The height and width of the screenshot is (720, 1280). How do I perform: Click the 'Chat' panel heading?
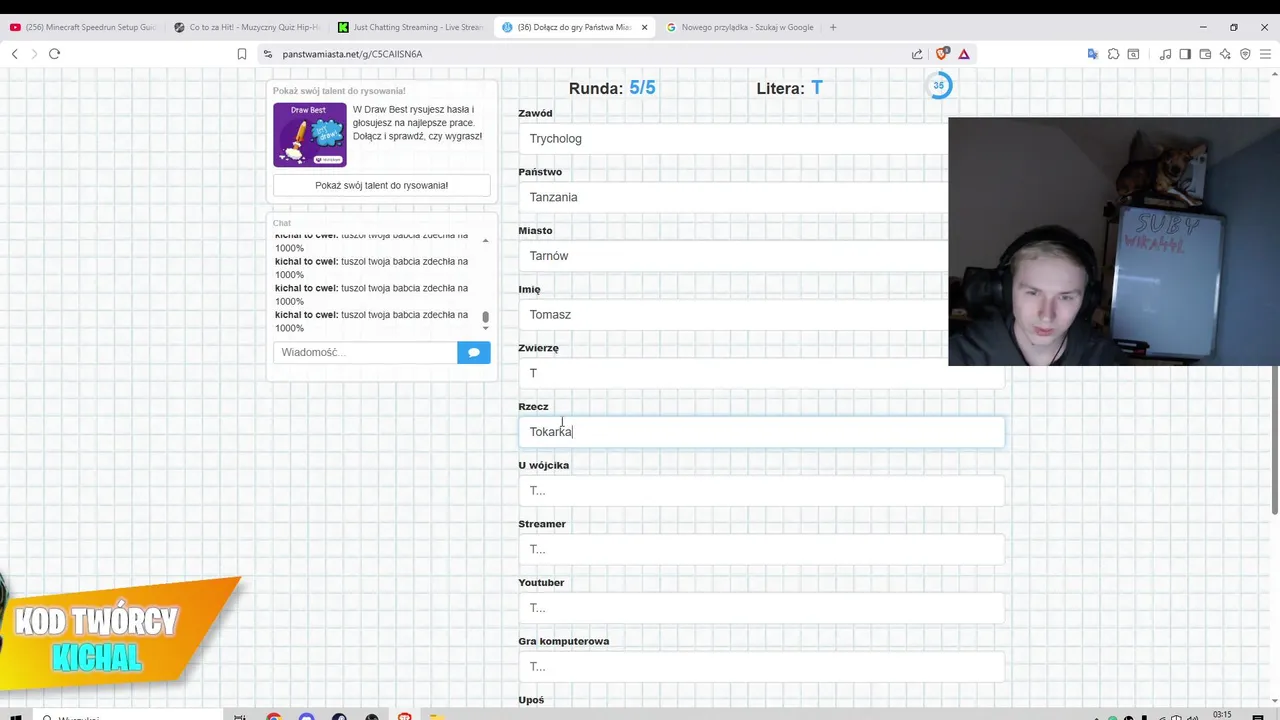[x=282, y=223]
